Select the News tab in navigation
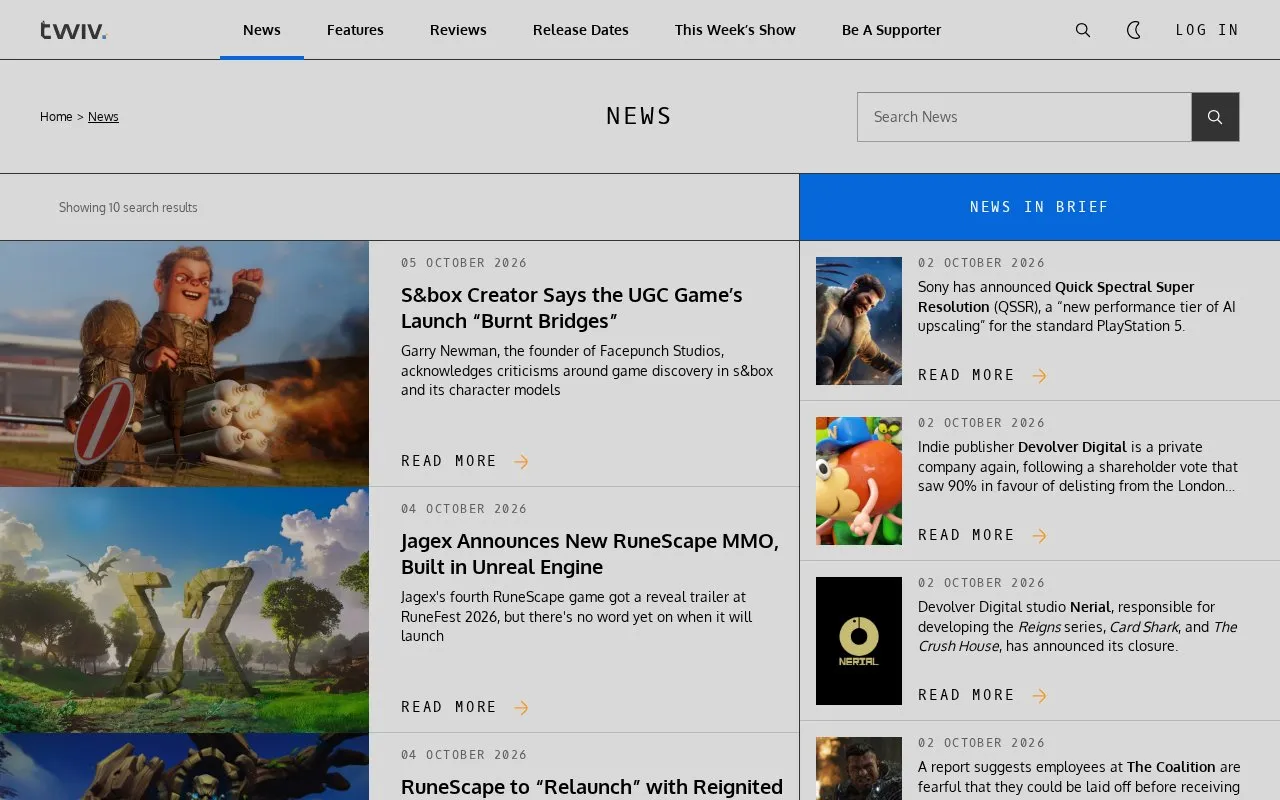Image resolution: width=1280 pixels, height=800 pixels. point(262,30)
